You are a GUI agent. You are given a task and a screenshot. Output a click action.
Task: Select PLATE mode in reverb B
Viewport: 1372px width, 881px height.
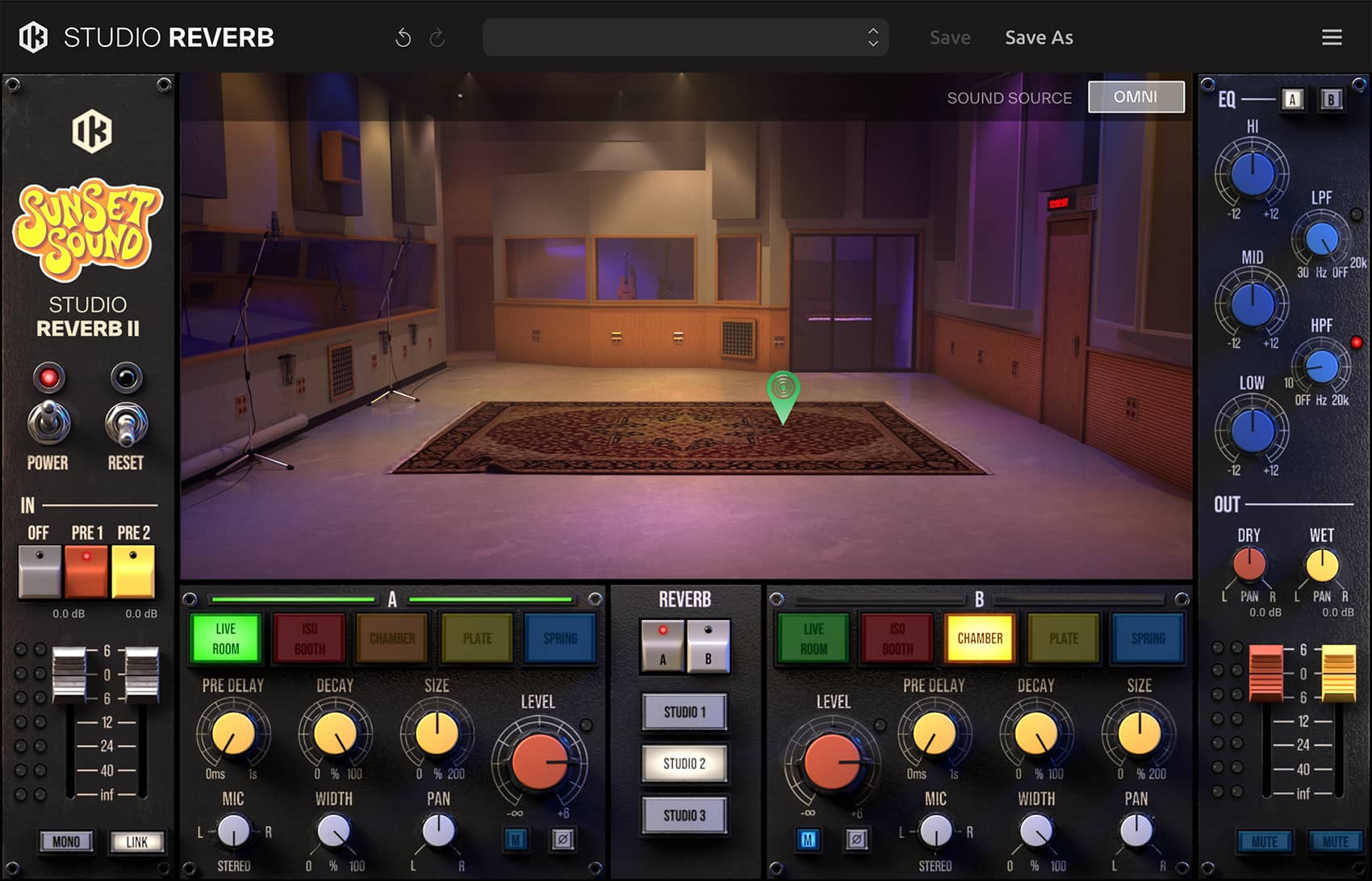(1064, 639)
